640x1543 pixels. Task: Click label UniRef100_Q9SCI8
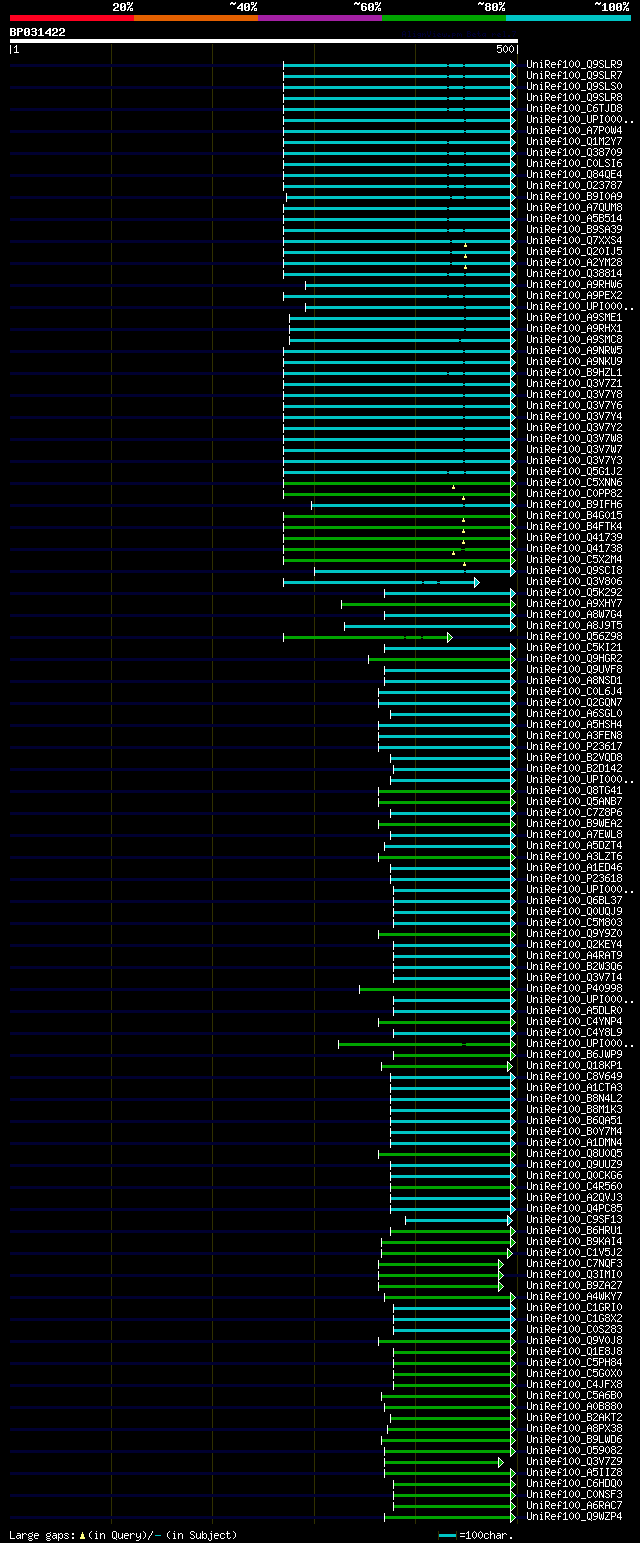tap(574, 570)
